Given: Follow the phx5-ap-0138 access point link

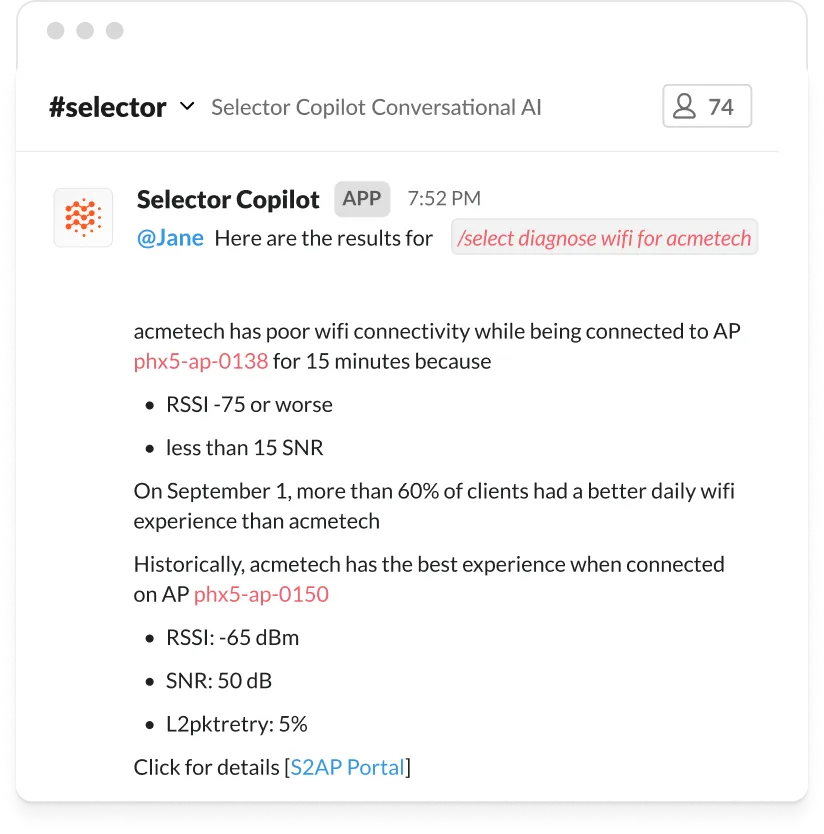Looking at the screenshot, I should (201, 361).
